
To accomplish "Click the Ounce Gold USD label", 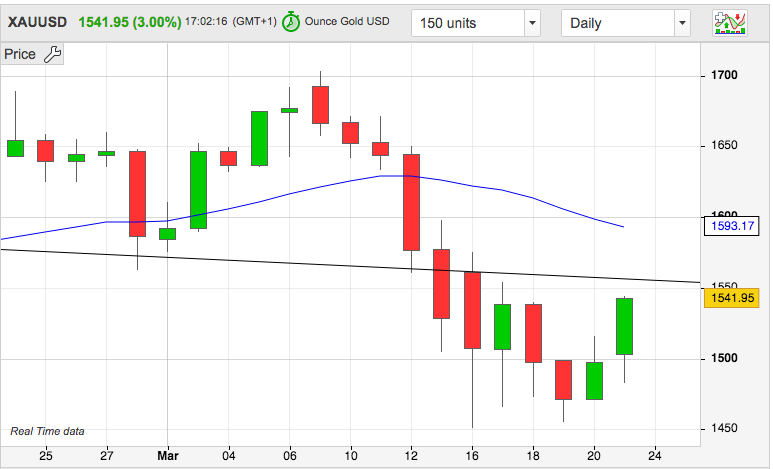I will pyautogui.click(x=347, y=22).
